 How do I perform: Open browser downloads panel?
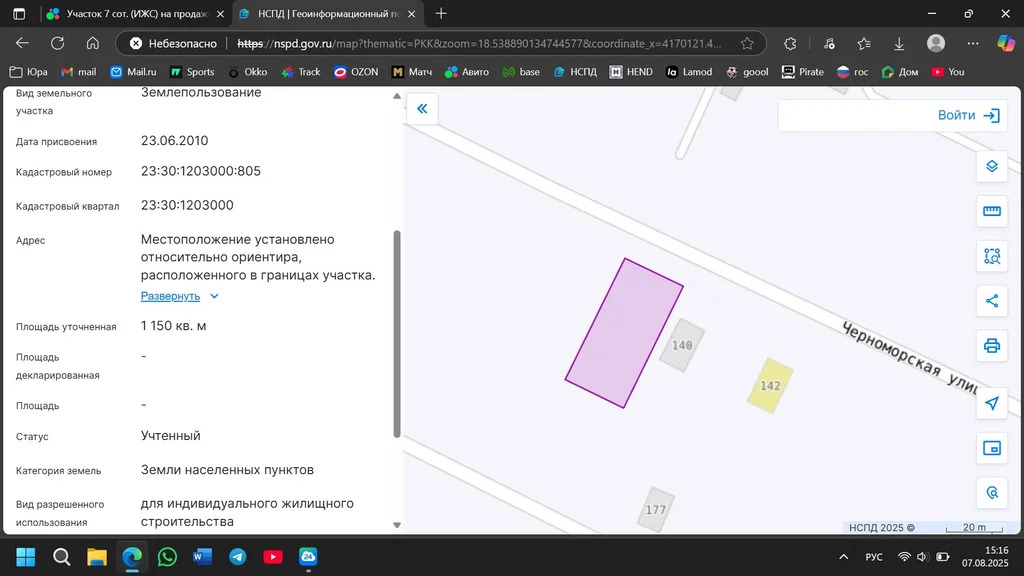[x=899, y=44]
